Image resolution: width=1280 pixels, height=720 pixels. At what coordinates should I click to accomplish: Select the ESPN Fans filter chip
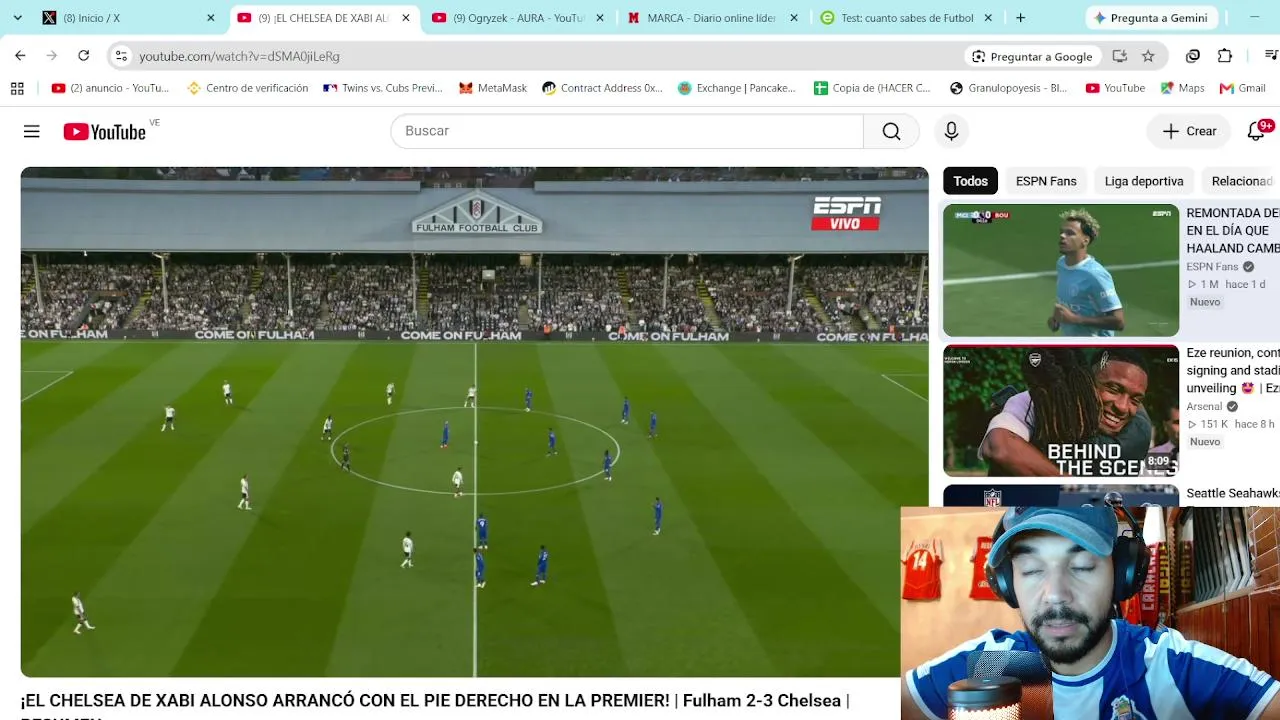(1046, 181)
